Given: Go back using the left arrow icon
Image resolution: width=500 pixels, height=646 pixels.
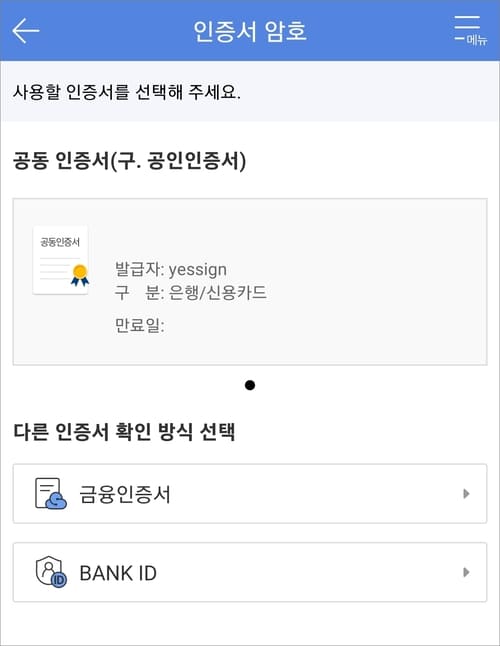Looking at the screenshot, I should pos(26,30).
